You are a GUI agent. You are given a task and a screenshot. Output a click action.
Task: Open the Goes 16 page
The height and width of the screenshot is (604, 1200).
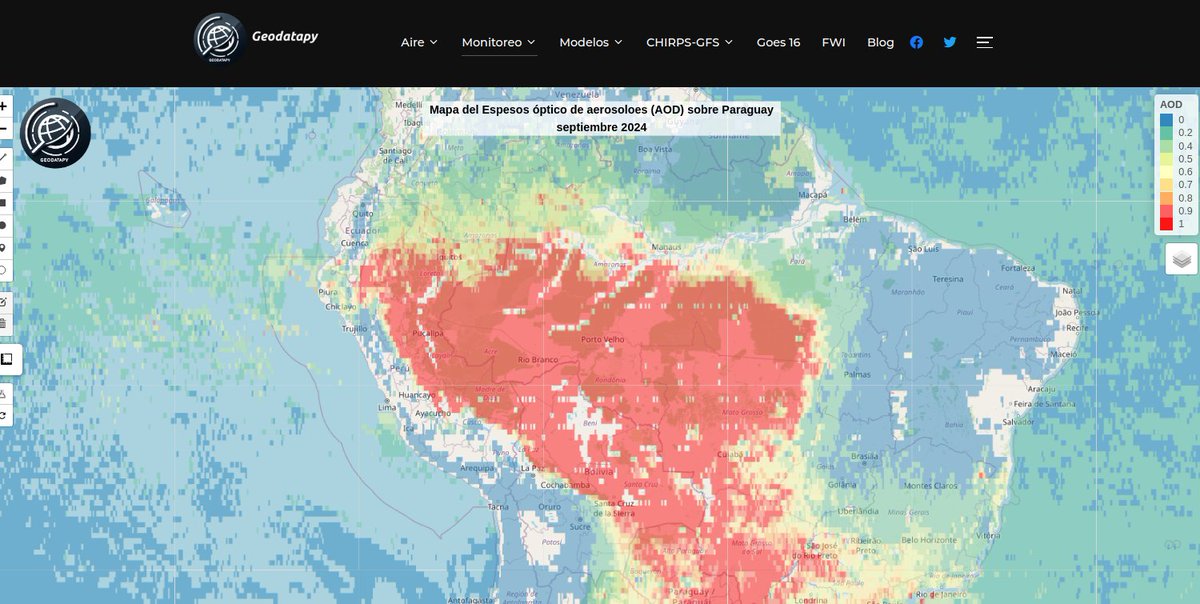(x=778, y=42)
